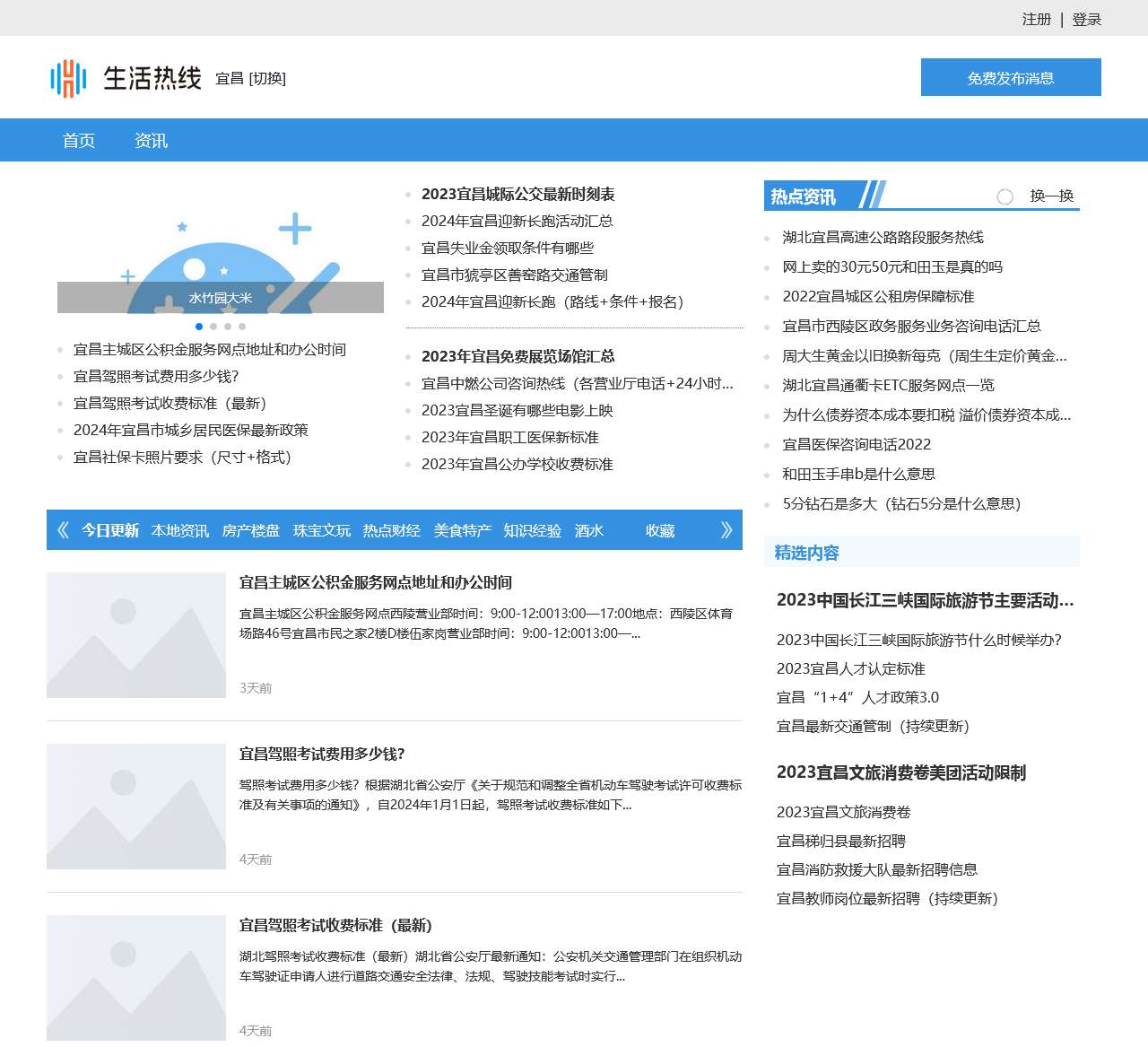This screenshot has height=1047, width=1148.
Task: Click the first article's image thumbnail
Action: click(135, 635)
